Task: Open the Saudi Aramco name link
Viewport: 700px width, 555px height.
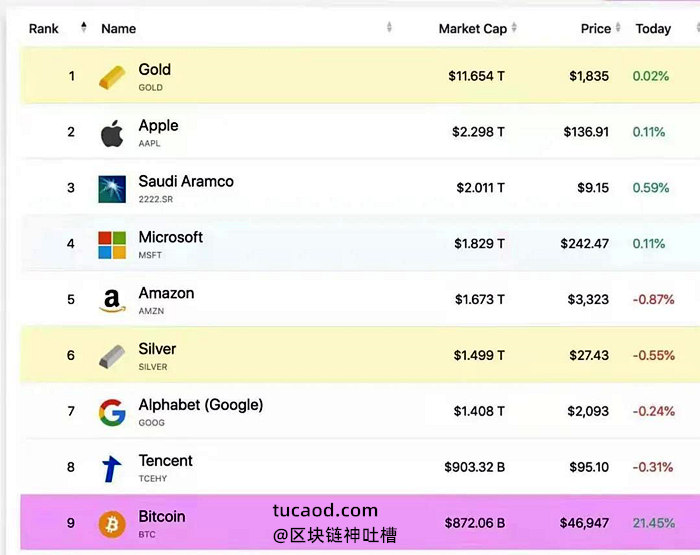Action: pyautogui.click(x=186, y=181)
